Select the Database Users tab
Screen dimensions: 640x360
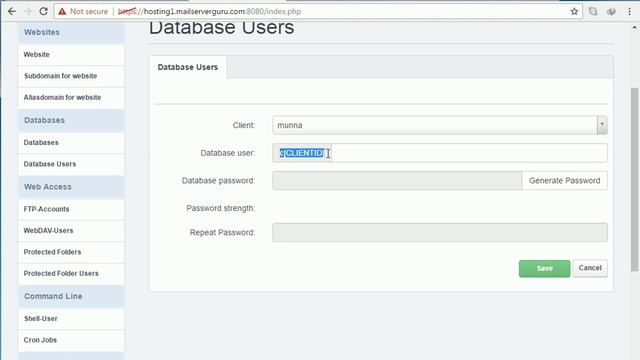click(x=188, y=67)
